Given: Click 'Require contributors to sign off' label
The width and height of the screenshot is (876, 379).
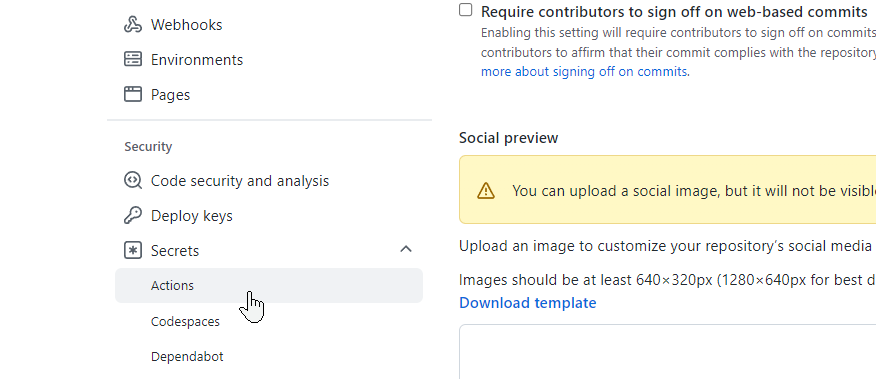Looking at the screenshot, I should pyautogui.click(x=674, y=12).
